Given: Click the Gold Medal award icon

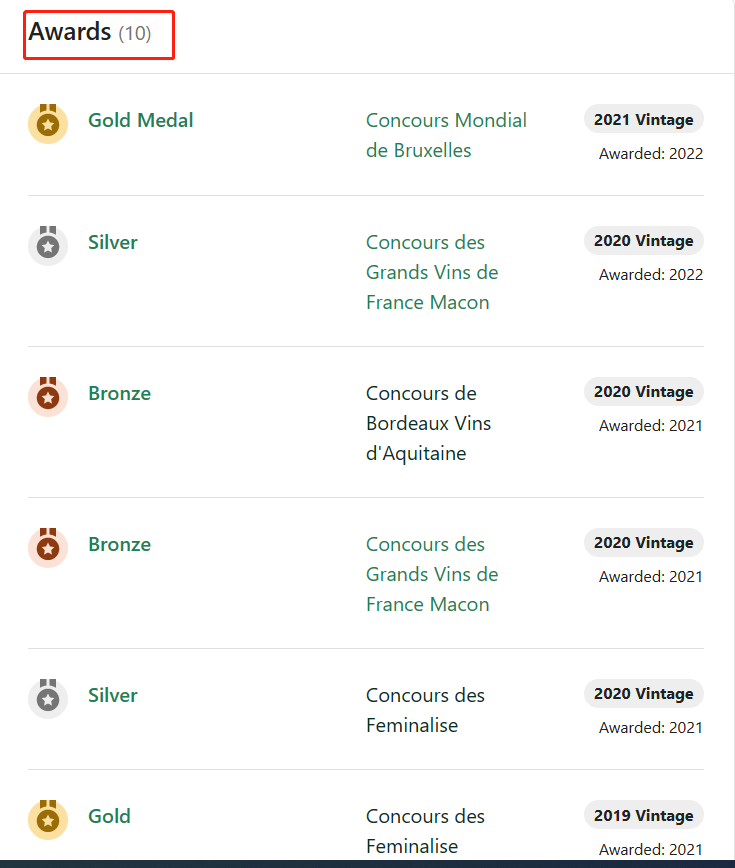Looking at the screenshot, I should [48, 123].
